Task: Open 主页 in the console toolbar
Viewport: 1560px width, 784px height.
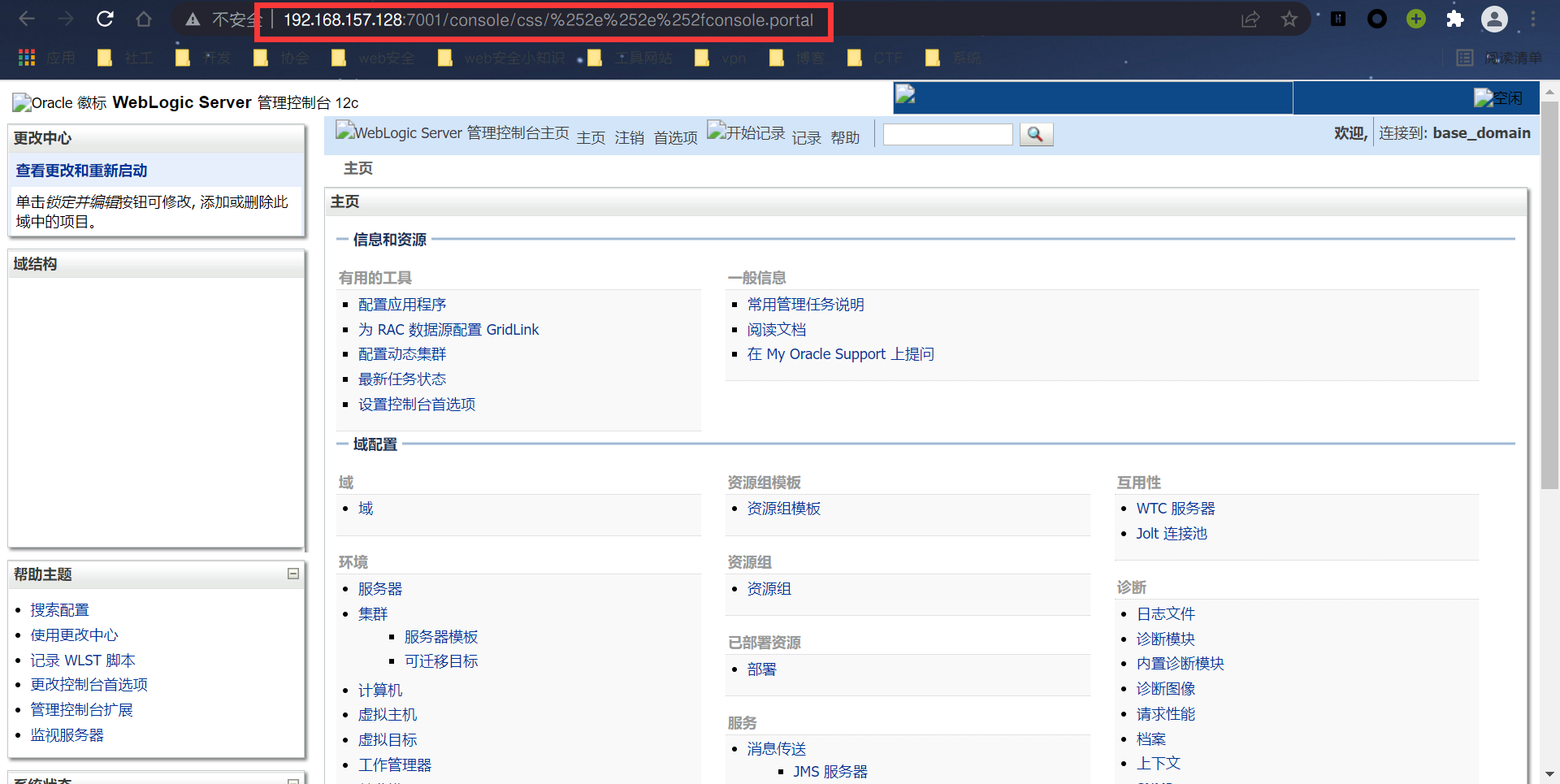Action: (x=591, y=137)
